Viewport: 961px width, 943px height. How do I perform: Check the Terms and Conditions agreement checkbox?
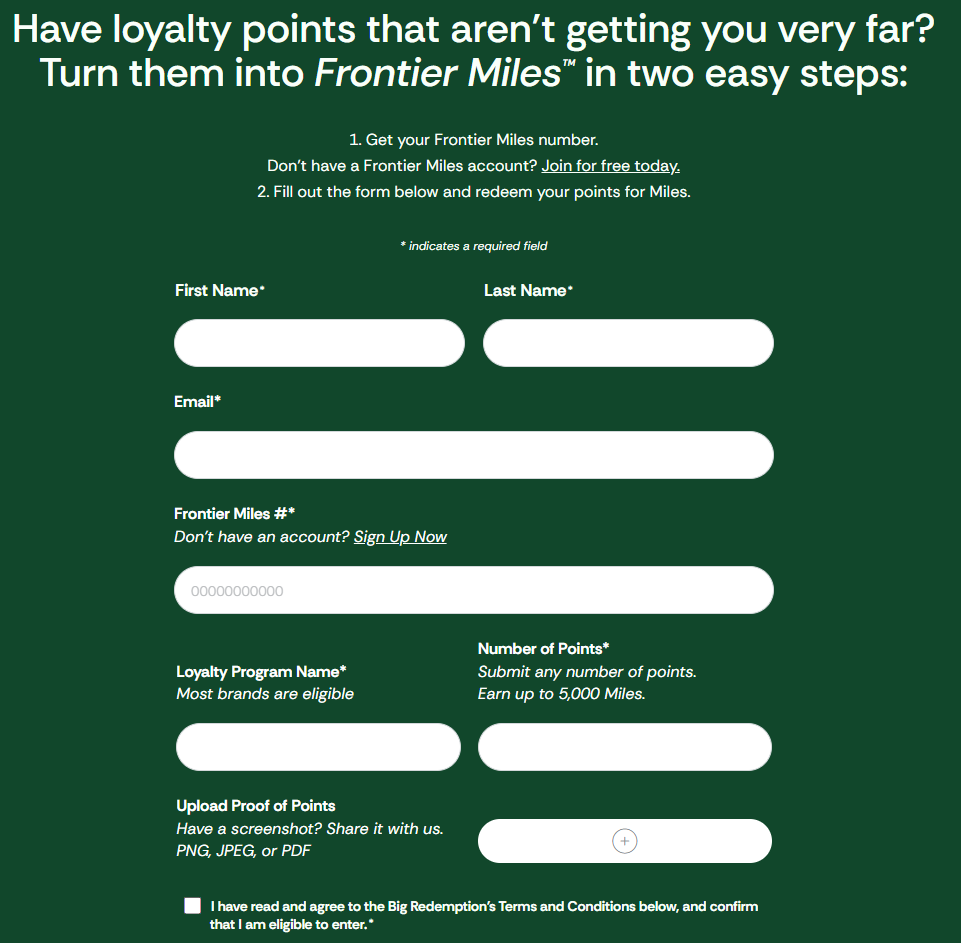(193, 906)
